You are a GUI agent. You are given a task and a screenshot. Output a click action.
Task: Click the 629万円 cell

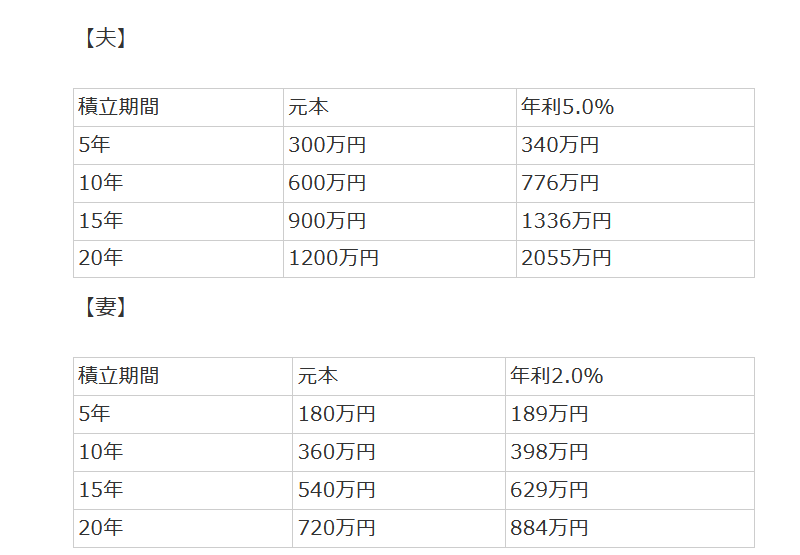(x=549, y=490)
